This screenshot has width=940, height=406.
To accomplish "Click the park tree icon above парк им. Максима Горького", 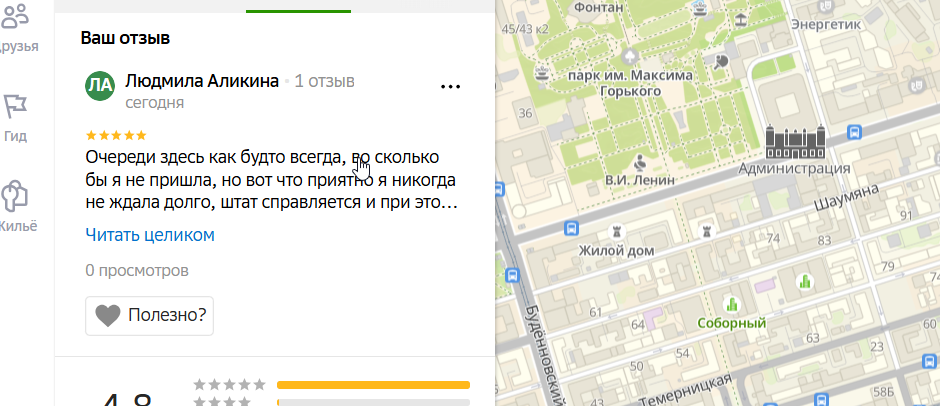I will (631, 56).
